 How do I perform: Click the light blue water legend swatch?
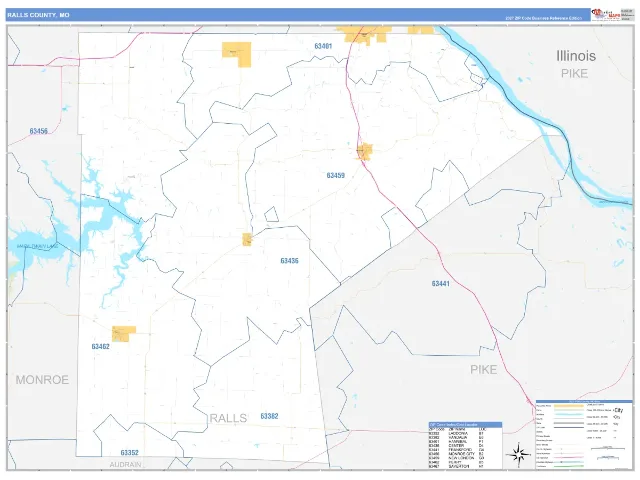tap(569, 414)
